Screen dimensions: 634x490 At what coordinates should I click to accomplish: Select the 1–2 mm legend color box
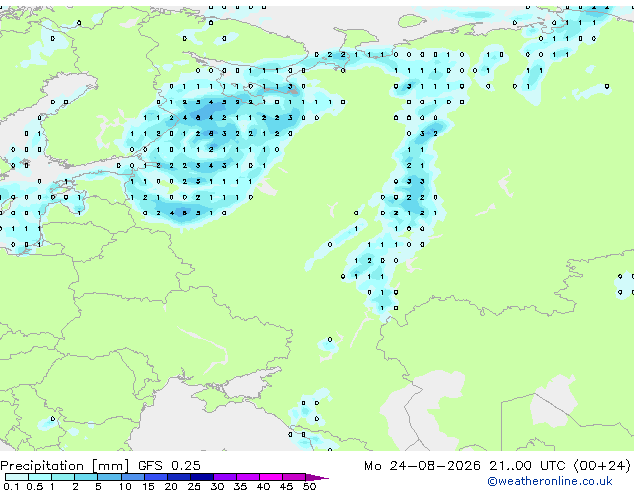point(63,477)
